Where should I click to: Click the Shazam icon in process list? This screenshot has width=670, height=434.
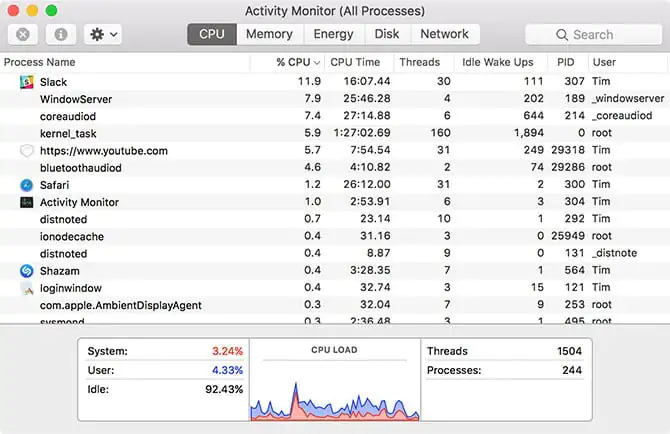point(27,270)
